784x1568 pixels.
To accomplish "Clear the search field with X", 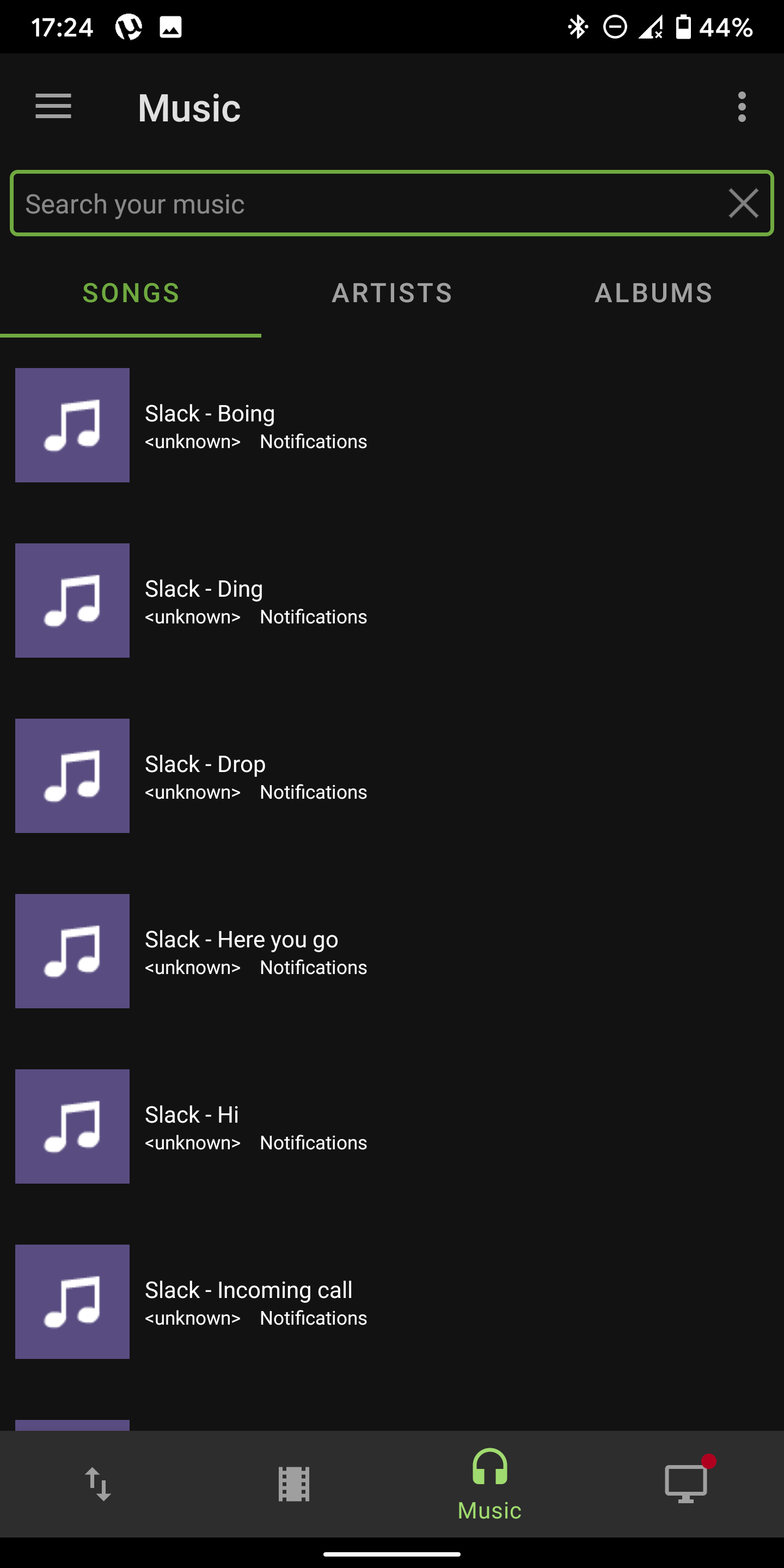I will coord(743,203).
